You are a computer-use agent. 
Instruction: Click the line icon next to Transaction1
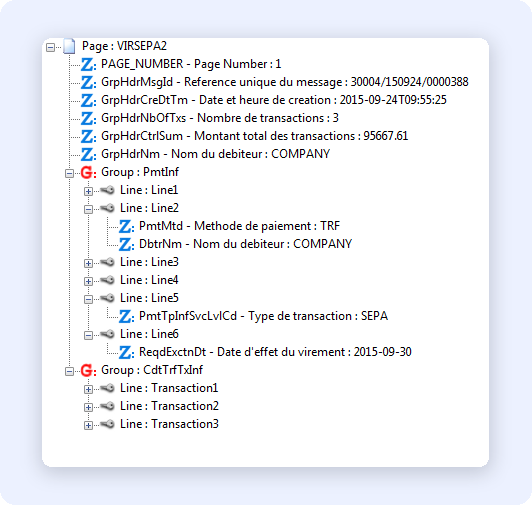click(108, 388)
